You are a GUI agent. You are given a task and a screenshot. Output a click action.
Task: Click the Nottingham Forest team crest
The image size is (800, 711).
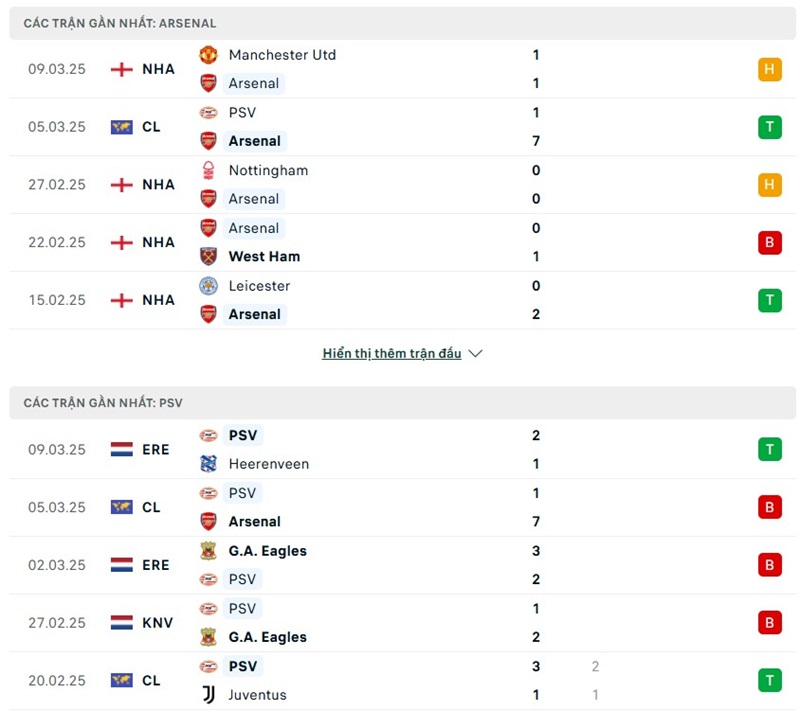[x=208, y=170]
